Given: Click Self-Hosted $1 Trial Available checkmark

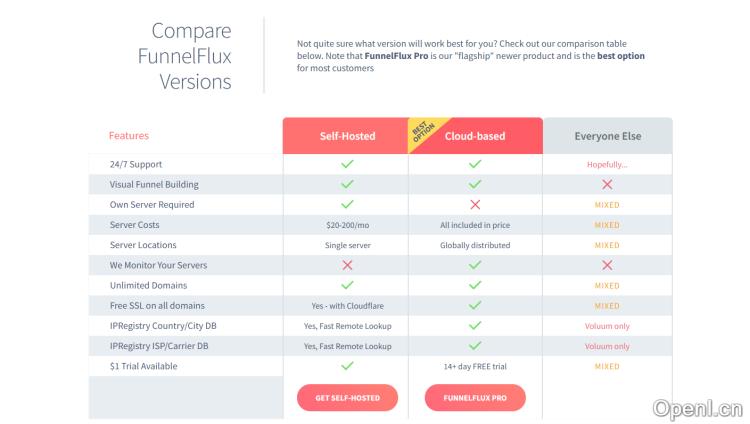Looking at the screenshot, I should tap(347, 366).
